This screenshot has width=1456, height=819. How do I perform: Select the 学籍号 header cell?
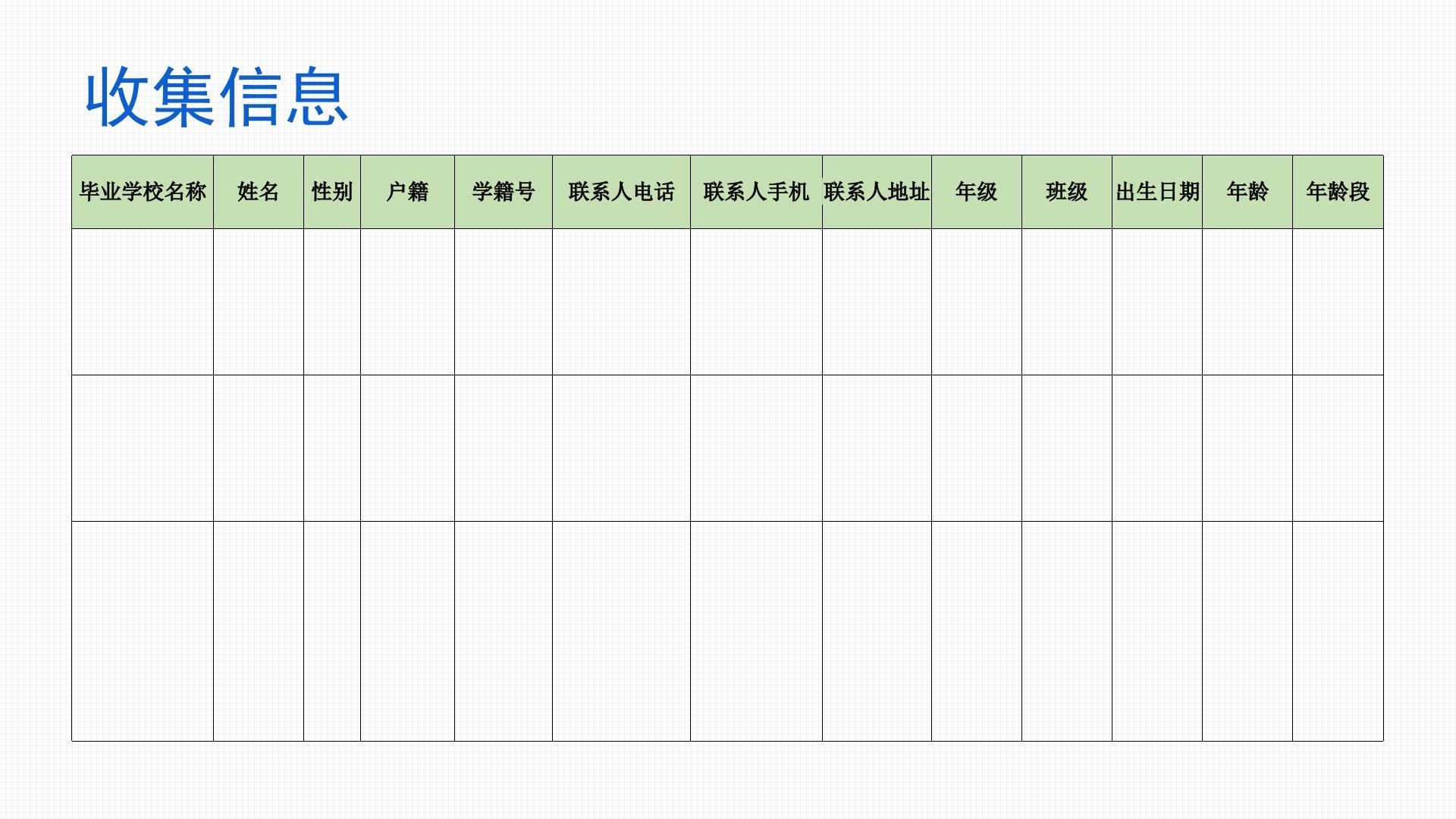click(x=504, y=192)
